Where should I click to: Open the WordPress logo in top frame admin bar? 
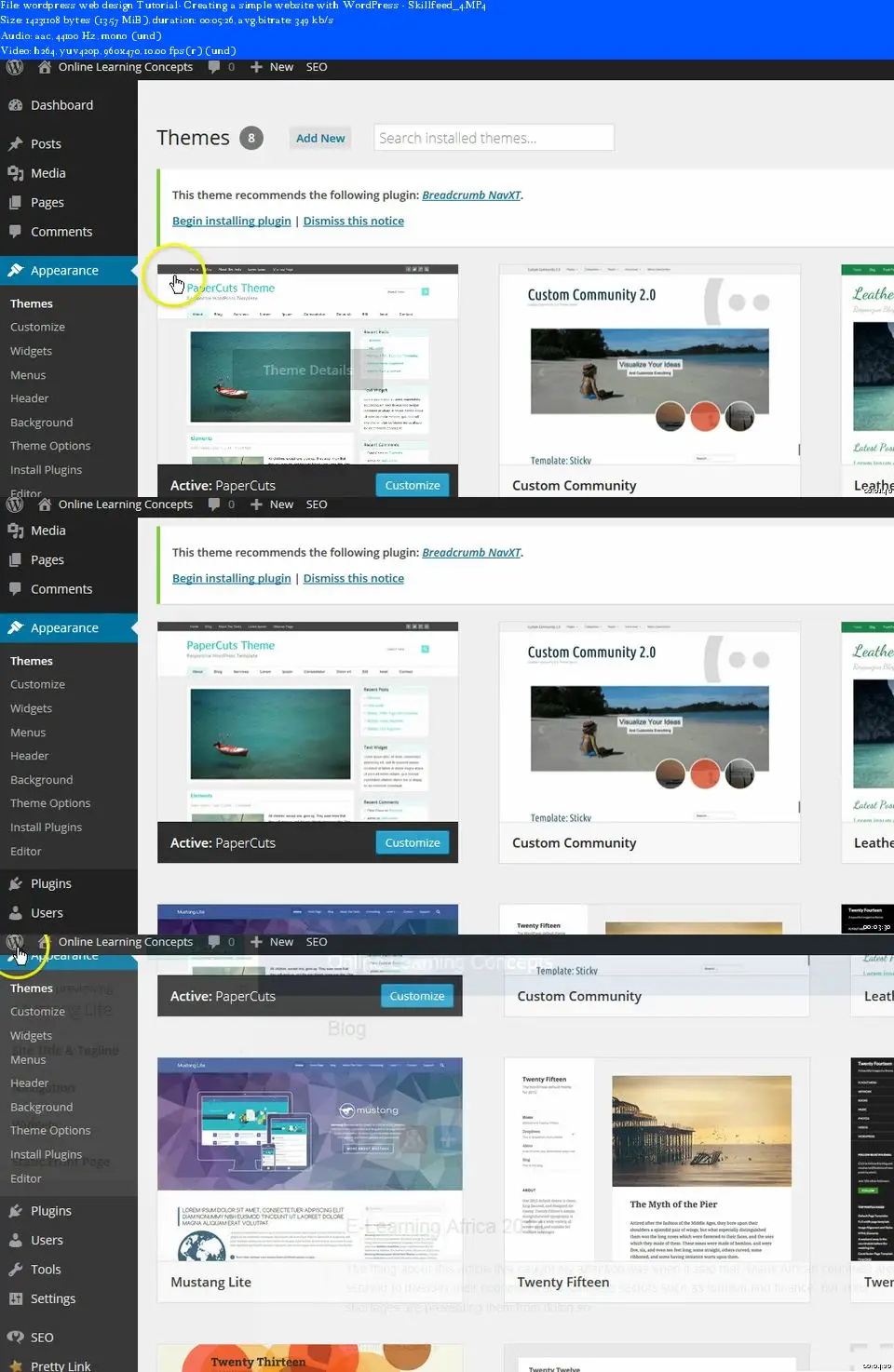pos(14,67)
